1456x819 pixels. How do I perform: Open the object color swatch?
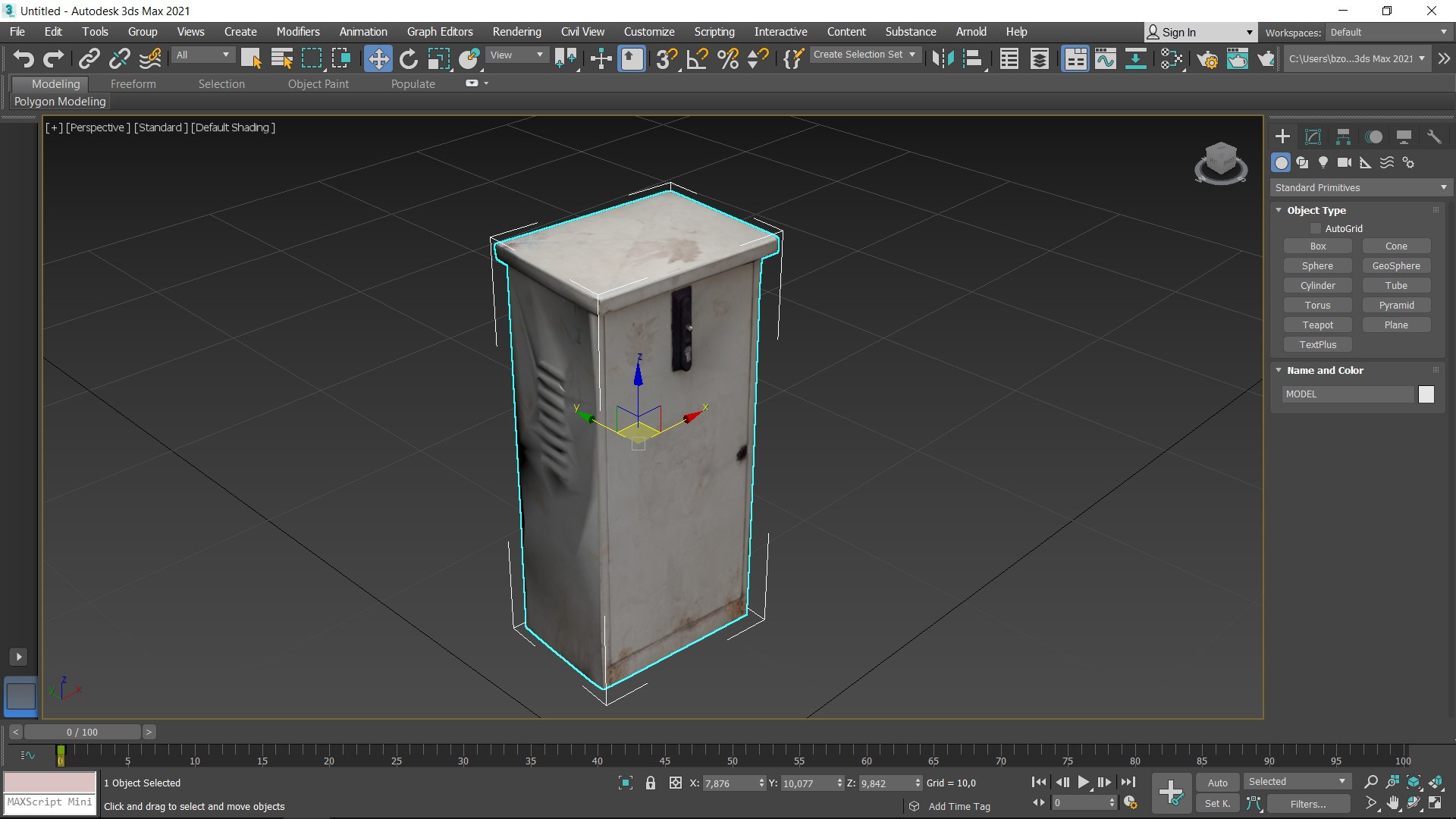[1426, 394]
